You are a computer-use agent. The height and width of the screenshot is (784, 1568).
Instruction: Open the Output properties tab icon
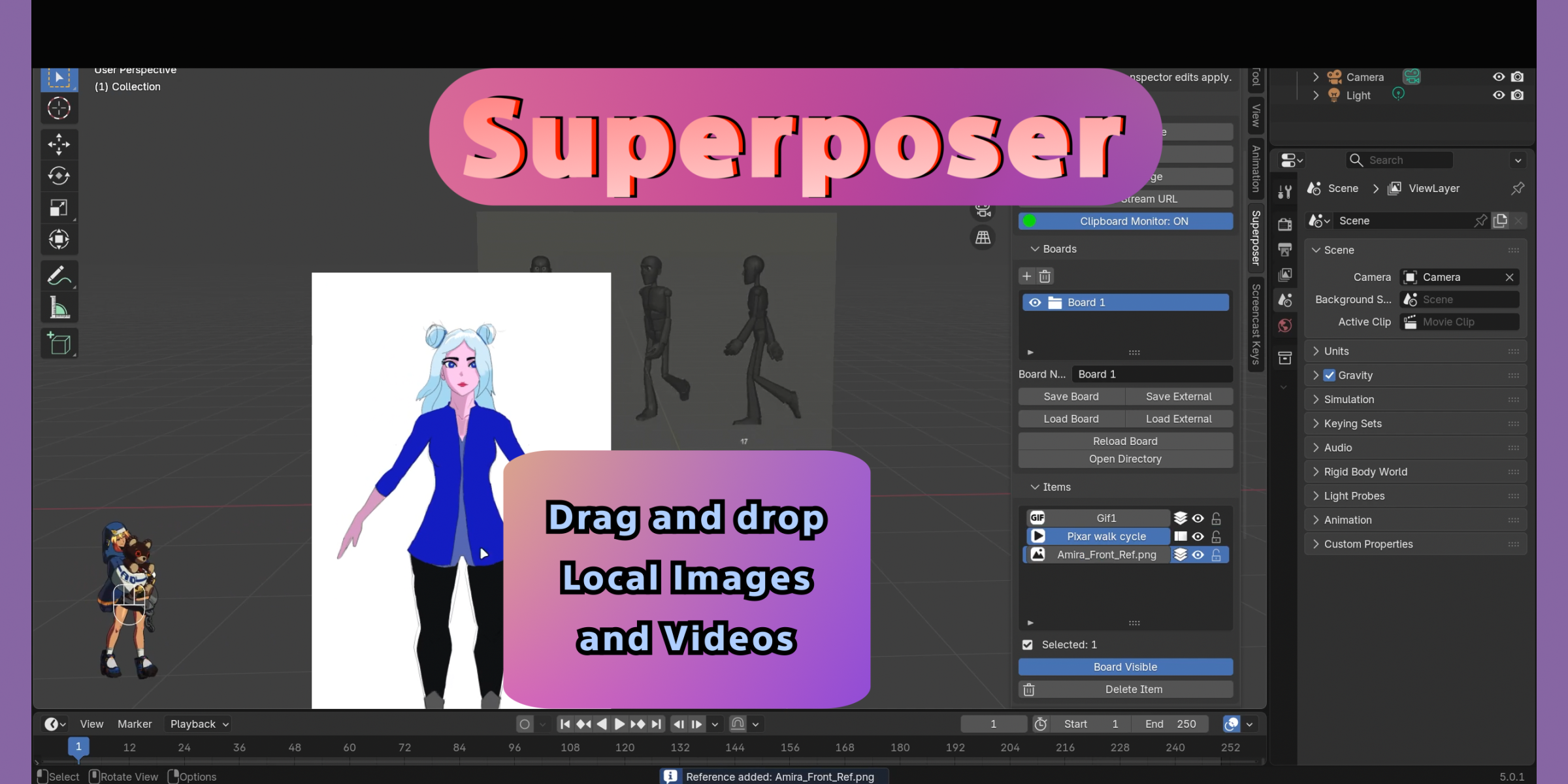1284,249
